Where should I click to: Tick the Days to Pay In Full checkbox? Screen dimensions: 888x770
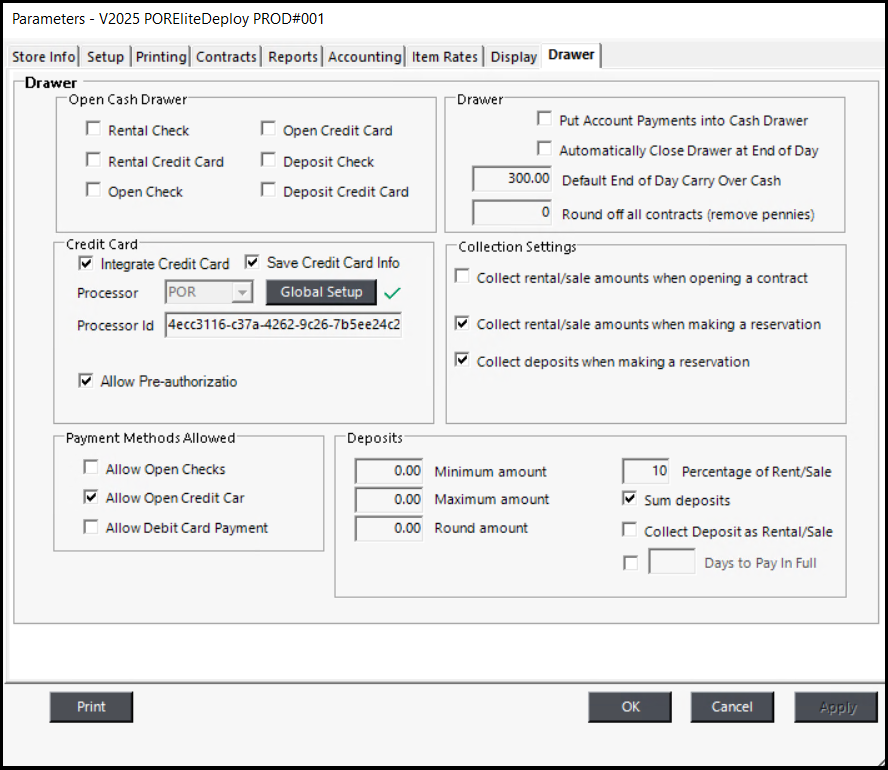pyautogui.click(x=630, y=563)
